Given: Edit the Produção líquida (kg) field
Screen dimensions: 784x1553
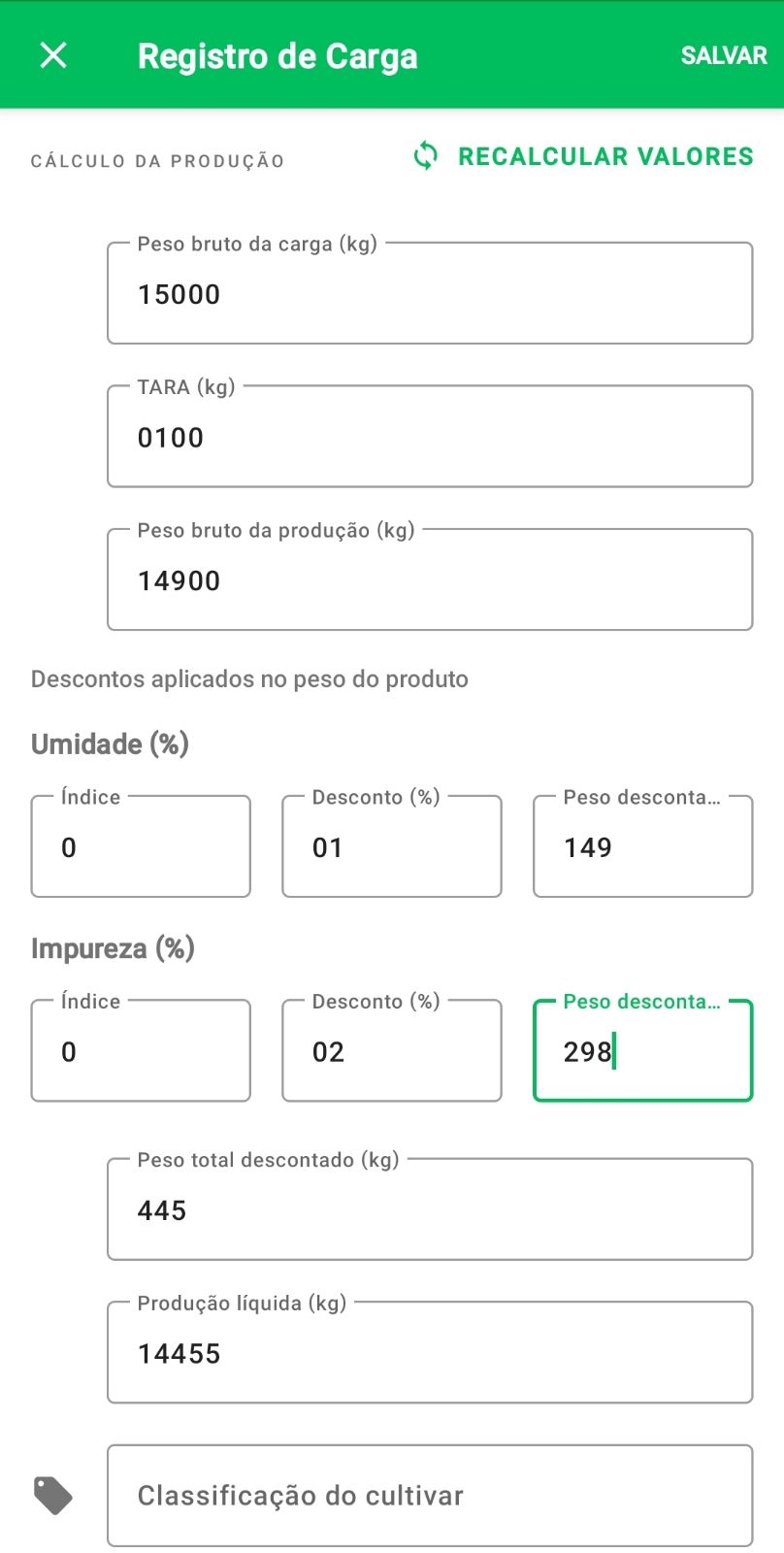Looking at the screenshot, I should click(430, 1352).
